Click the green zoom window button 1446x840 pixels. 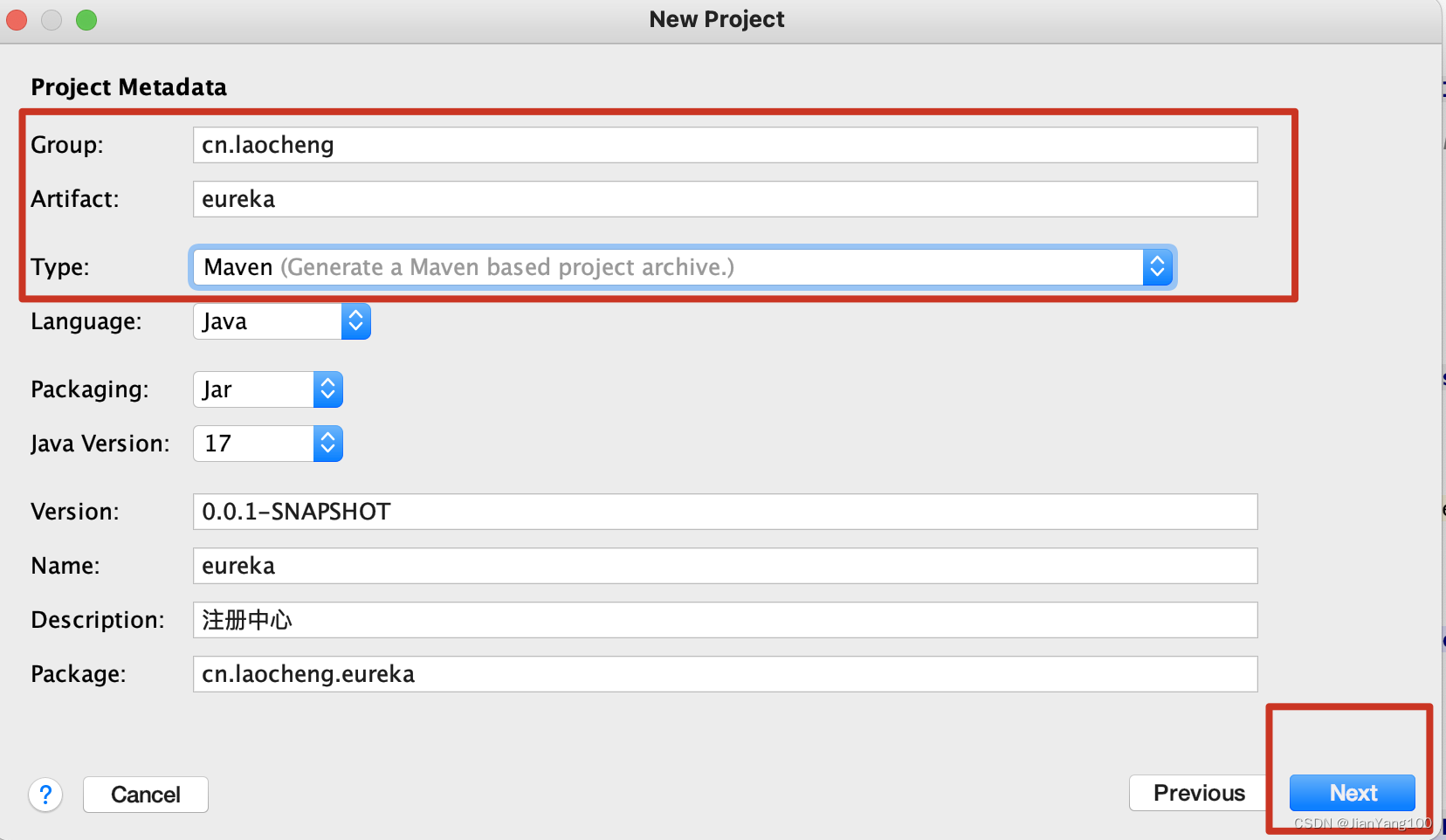pyautogui.click(x=86, y=19)
